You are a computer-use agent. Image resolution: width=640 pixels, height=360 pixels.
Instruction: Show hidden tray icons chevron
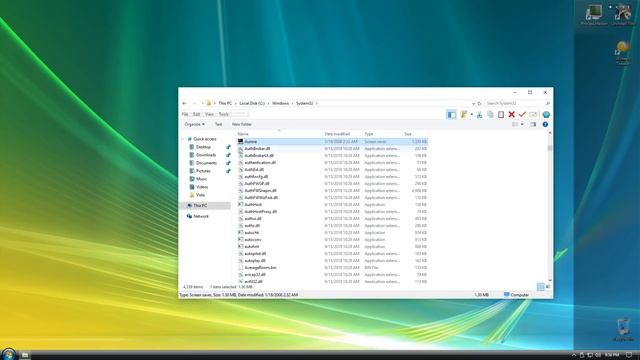click(574, 355)
